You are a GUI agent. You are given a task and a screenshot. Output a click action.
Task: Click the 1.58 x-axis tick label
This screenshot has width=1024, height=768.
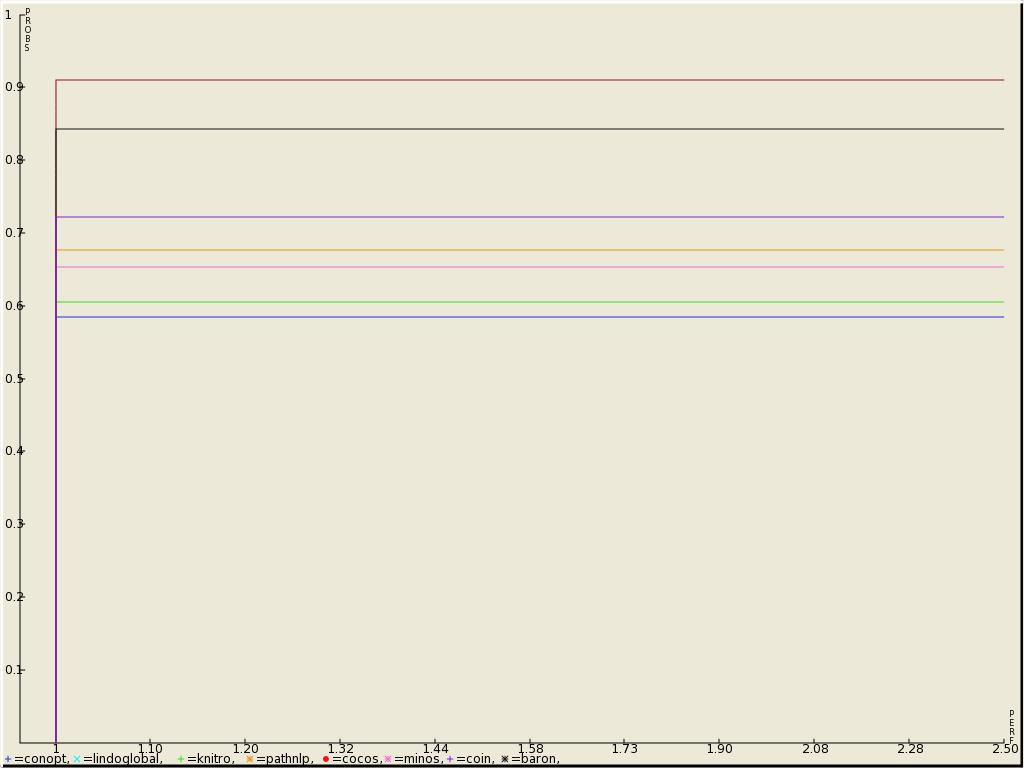pyautogui.click(x=530, y=748)
